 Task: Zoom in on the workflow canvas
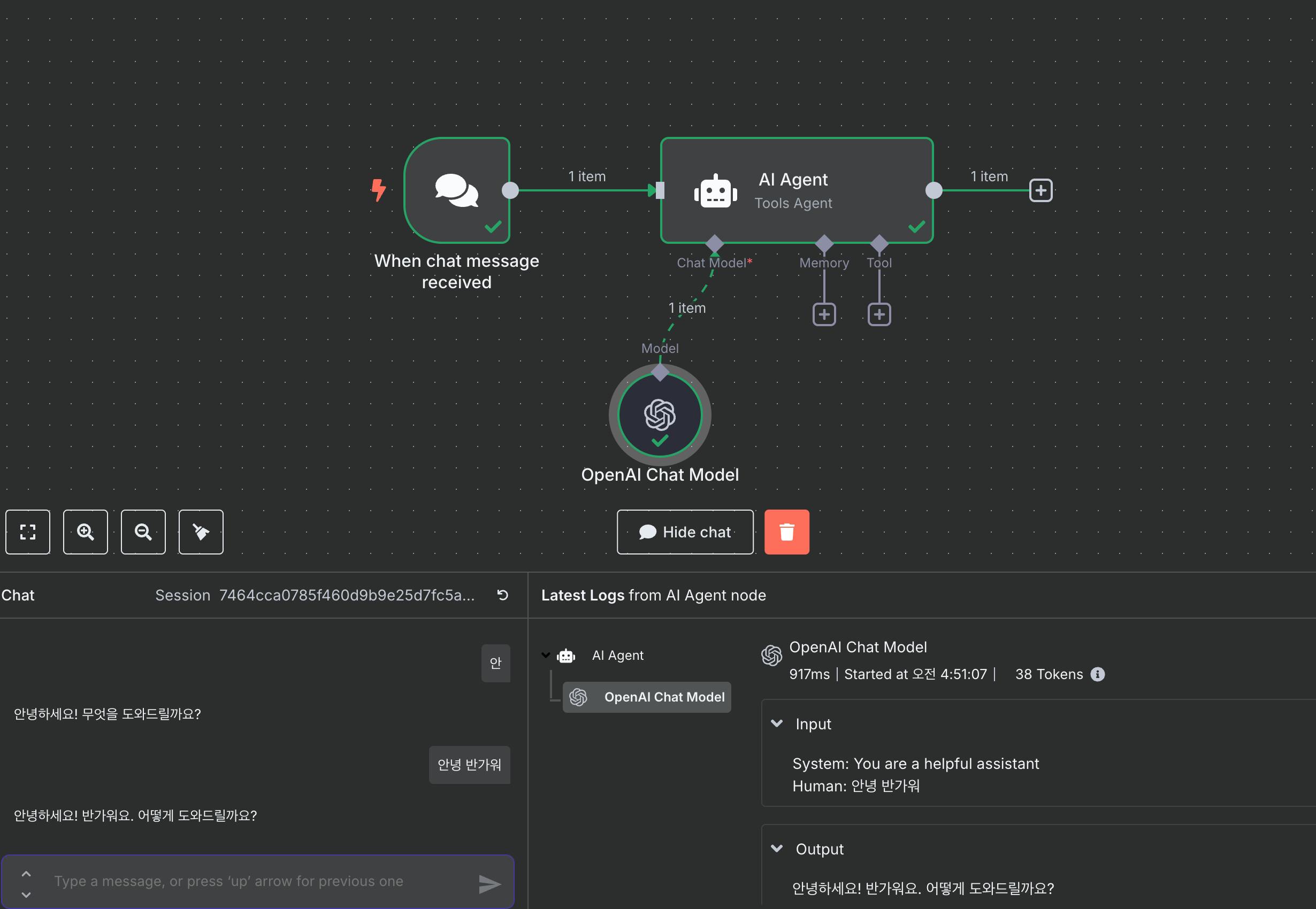pyautogui.click(x=86, y=532)
